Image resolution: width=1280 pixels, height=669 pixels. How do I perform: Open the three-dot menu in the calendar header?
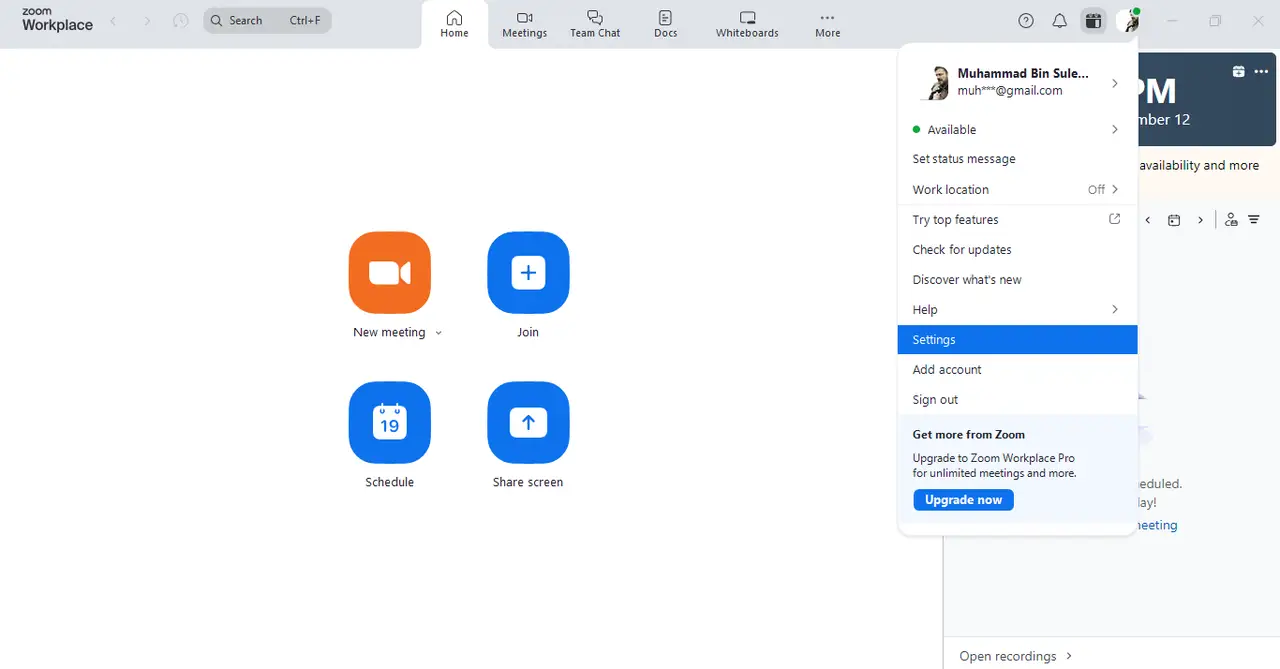pos(1261,71)
